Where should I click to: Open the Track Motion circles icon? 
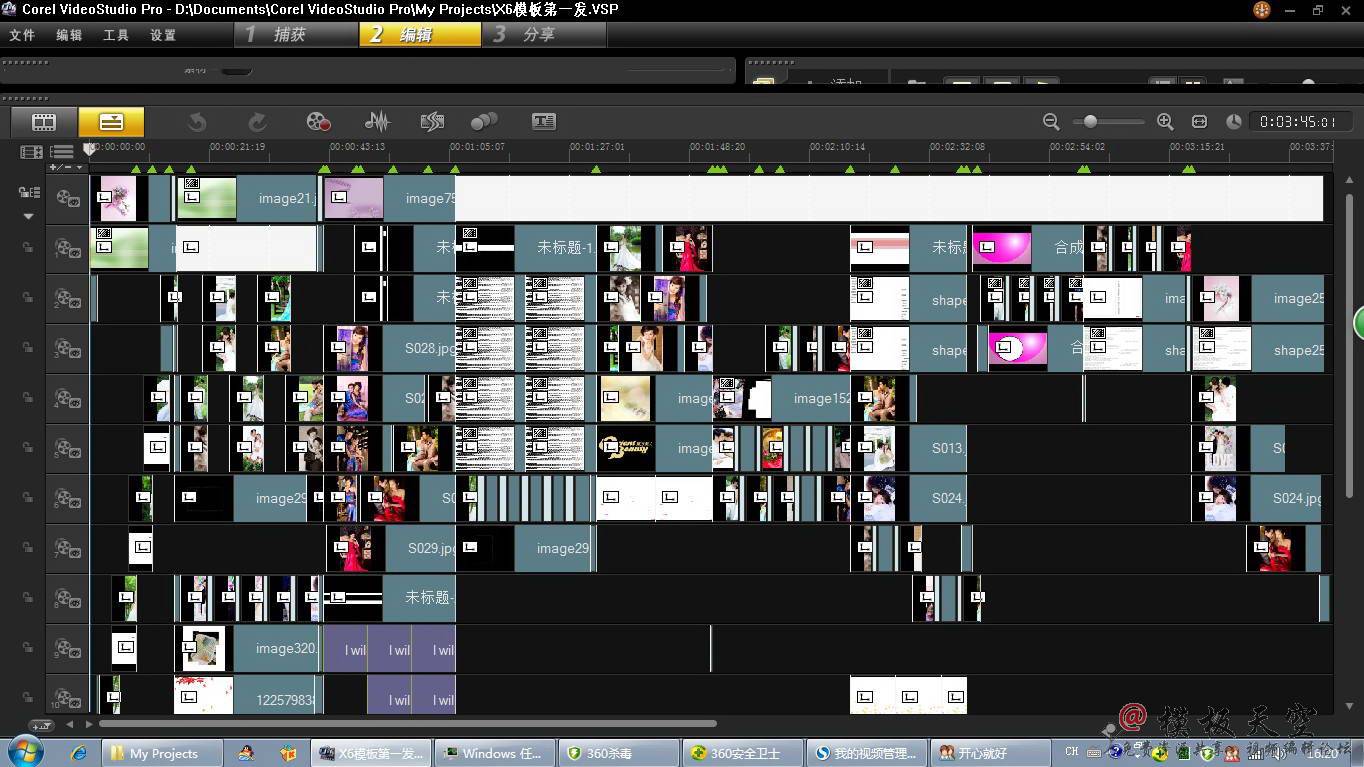coord(484,122)
